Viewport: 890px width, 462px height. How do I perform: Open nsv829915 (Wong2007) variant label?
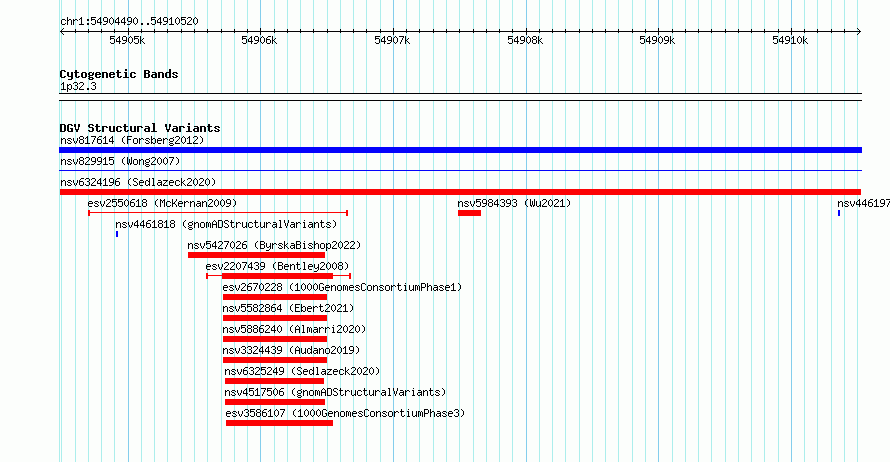click(x=120, y=161)
